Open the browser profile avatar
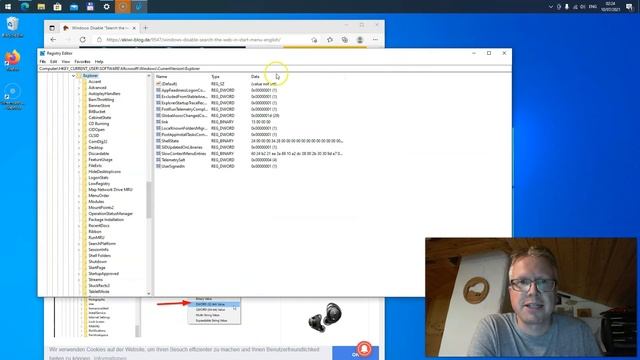Image resolution: width=640 pixels, height=360 pixels. 360,40
